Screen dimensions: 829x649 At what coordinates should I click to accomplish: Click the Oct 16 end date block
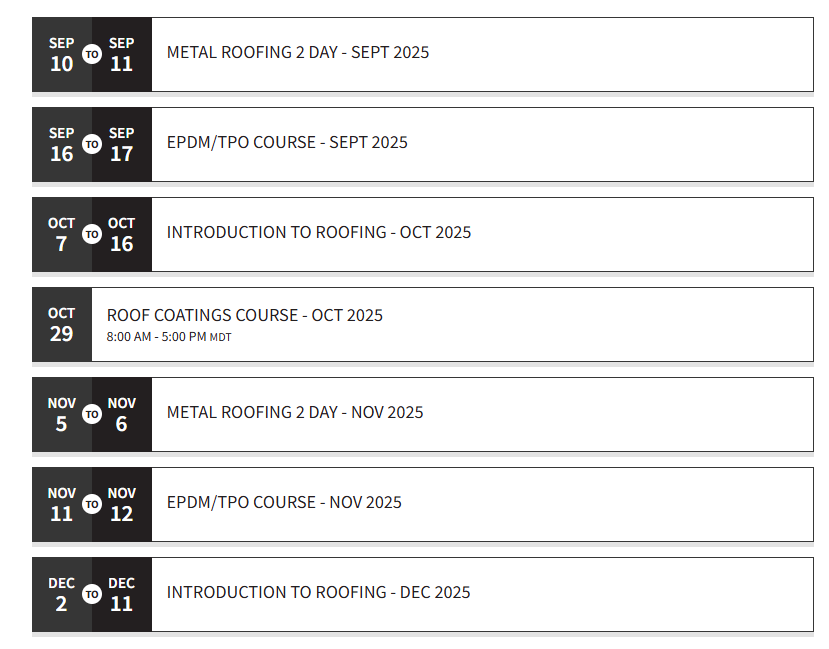122,234
